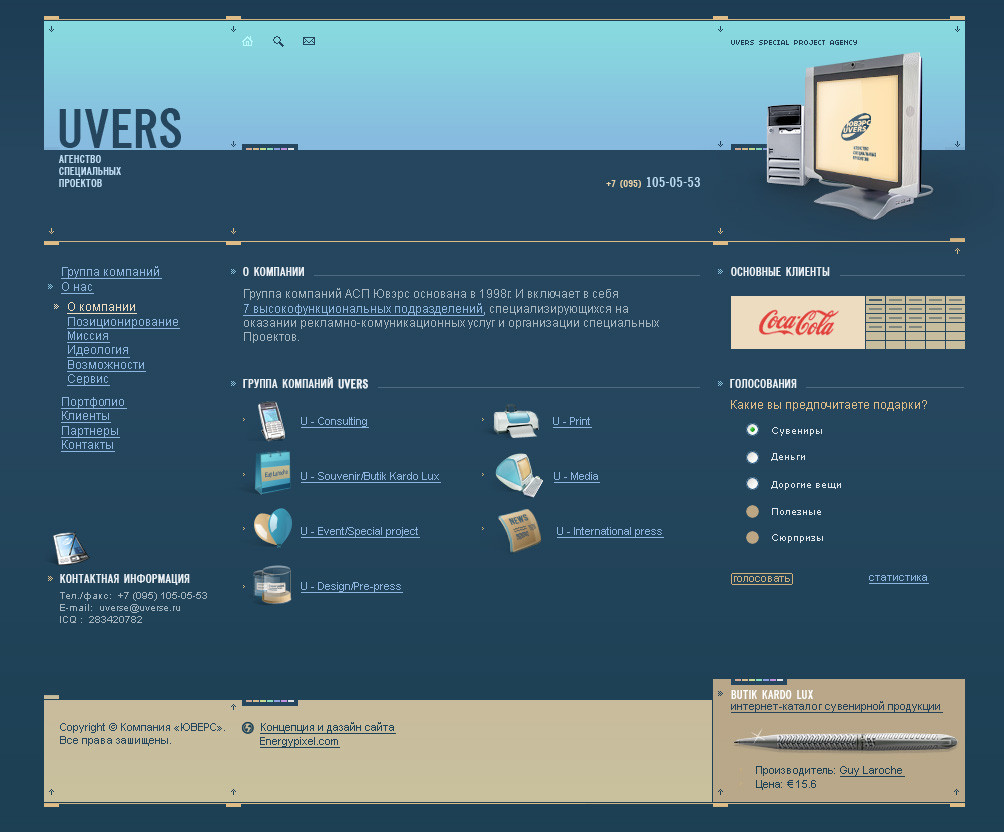Viewport: 1004px width, 832px height.
Task: Select the gift bag Souvenir icon
Action: tap(273, 473)
